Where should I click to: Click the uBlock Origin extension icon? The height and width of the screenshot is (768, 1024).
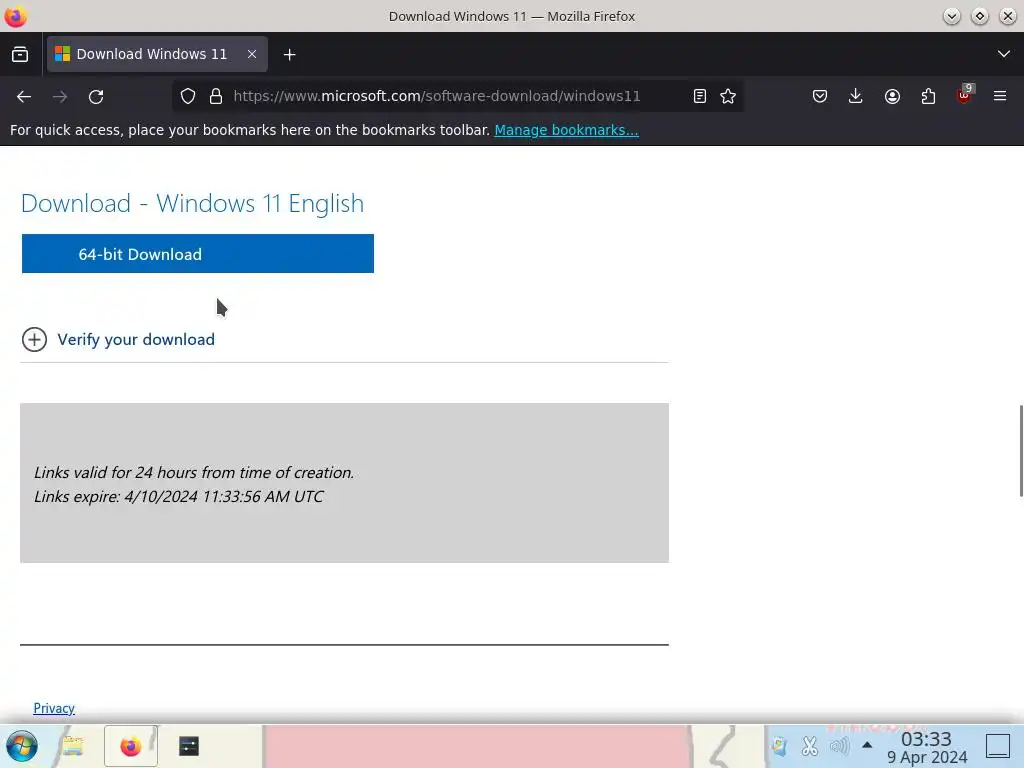tap(964, 95)
